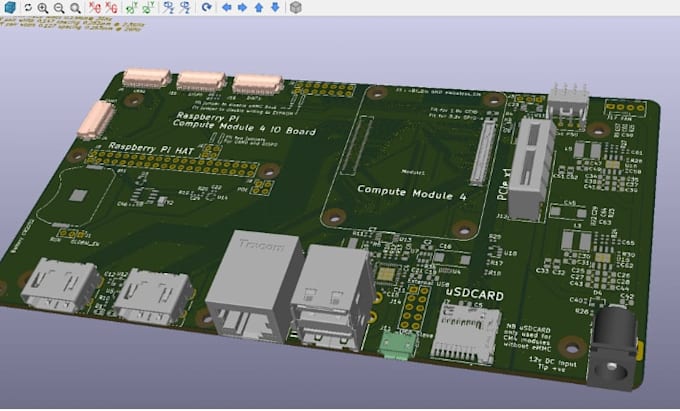This screenshot has width=680, height=411.
Task: Rotate Z clockwise with first blue Z icon
Action: (x=168, y=7)
